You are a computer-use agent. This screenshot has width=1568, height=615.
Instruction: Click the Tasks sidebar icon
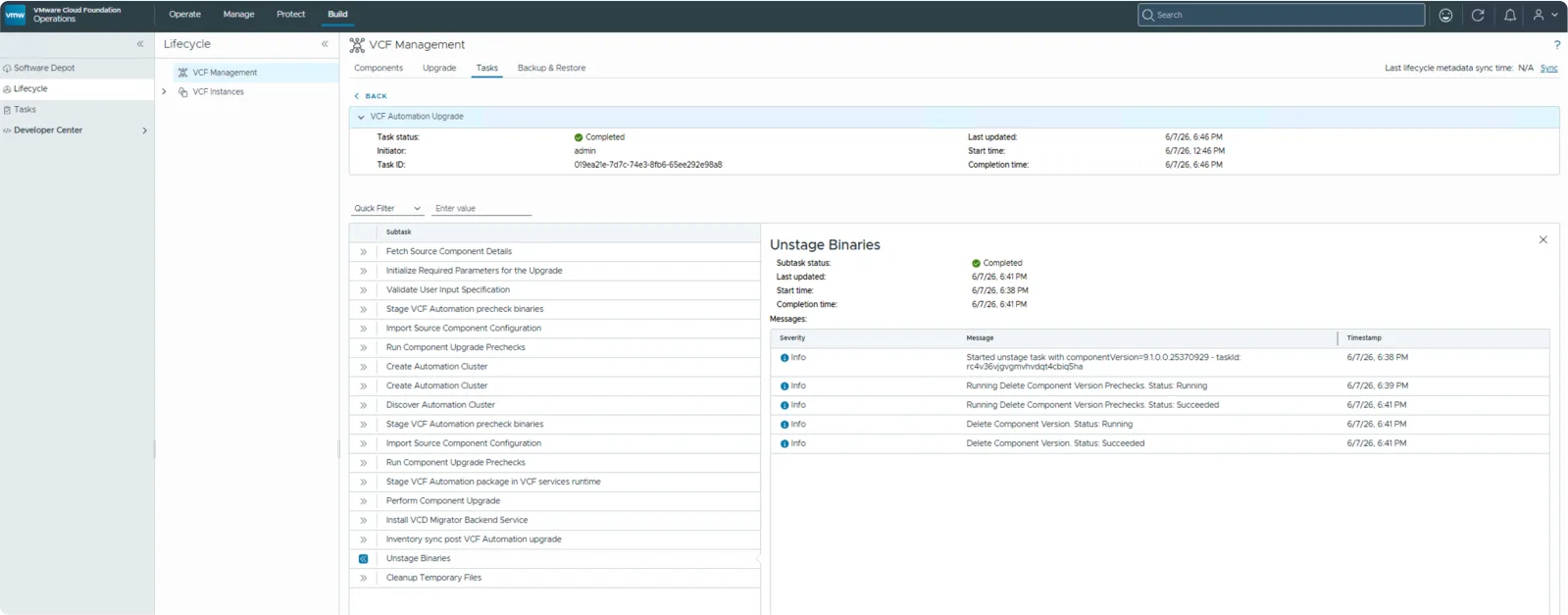coord(7,110)
